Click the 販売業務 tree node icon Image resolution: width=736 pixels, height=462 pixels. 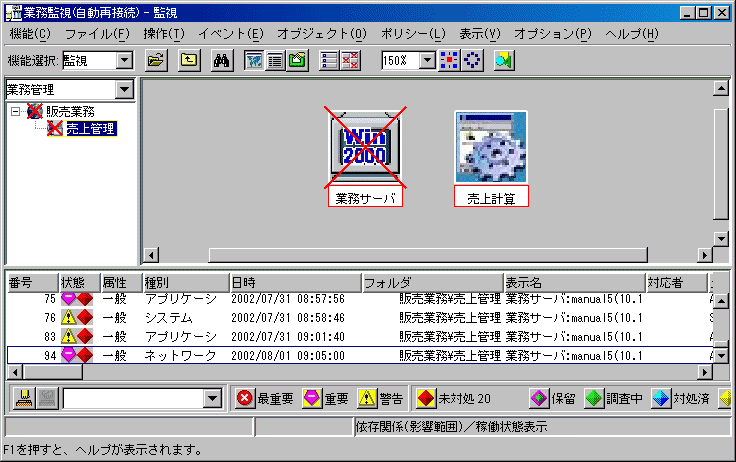point(35,111)
